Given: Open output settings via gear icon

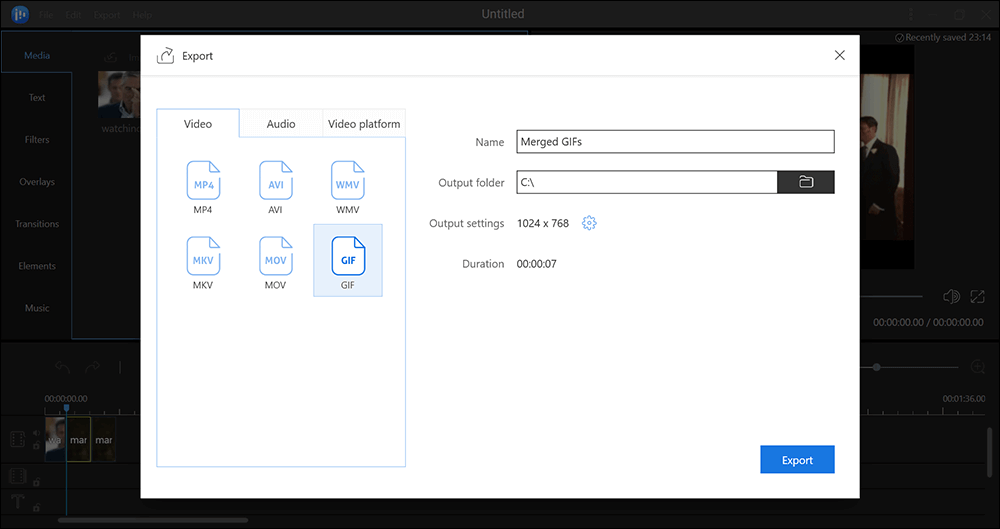Looking at the screenshot, I should (589, 223).
